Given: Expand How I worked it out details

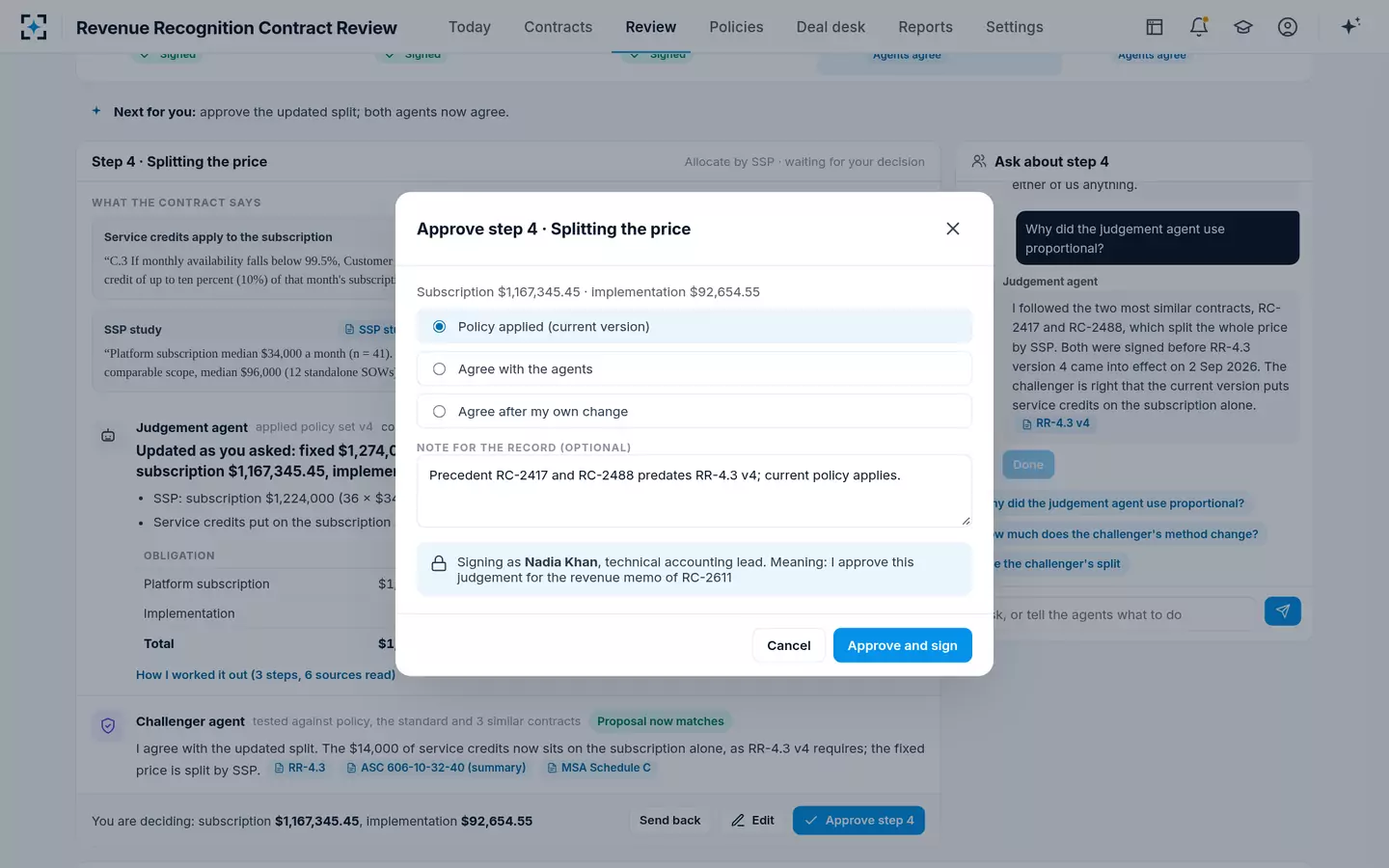Looking at the screenshot, I should (265, 675).
